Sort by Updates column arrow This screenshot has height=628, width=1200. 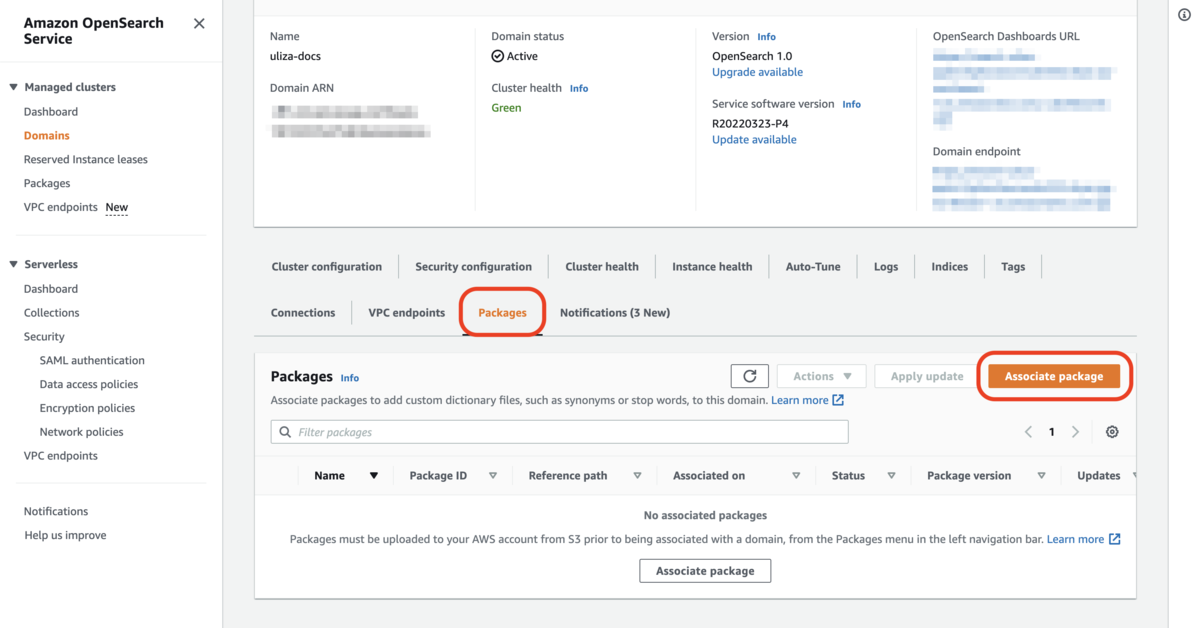(1133, 476)
